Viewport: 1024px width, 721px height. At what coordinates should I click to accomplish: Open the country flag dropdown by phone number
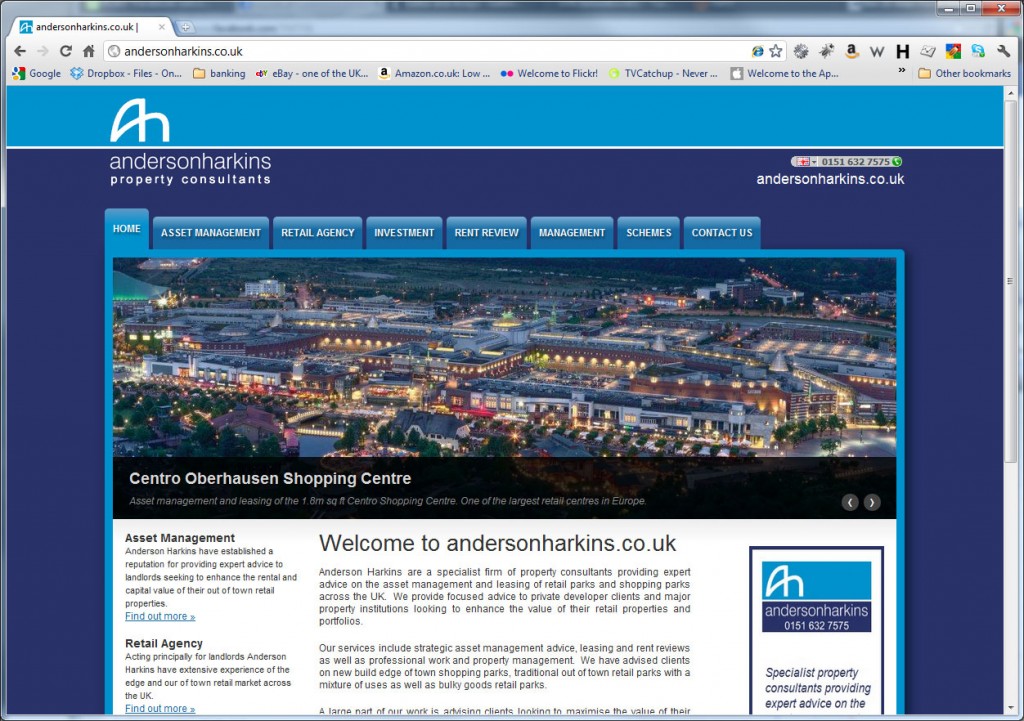click(805, 161)
